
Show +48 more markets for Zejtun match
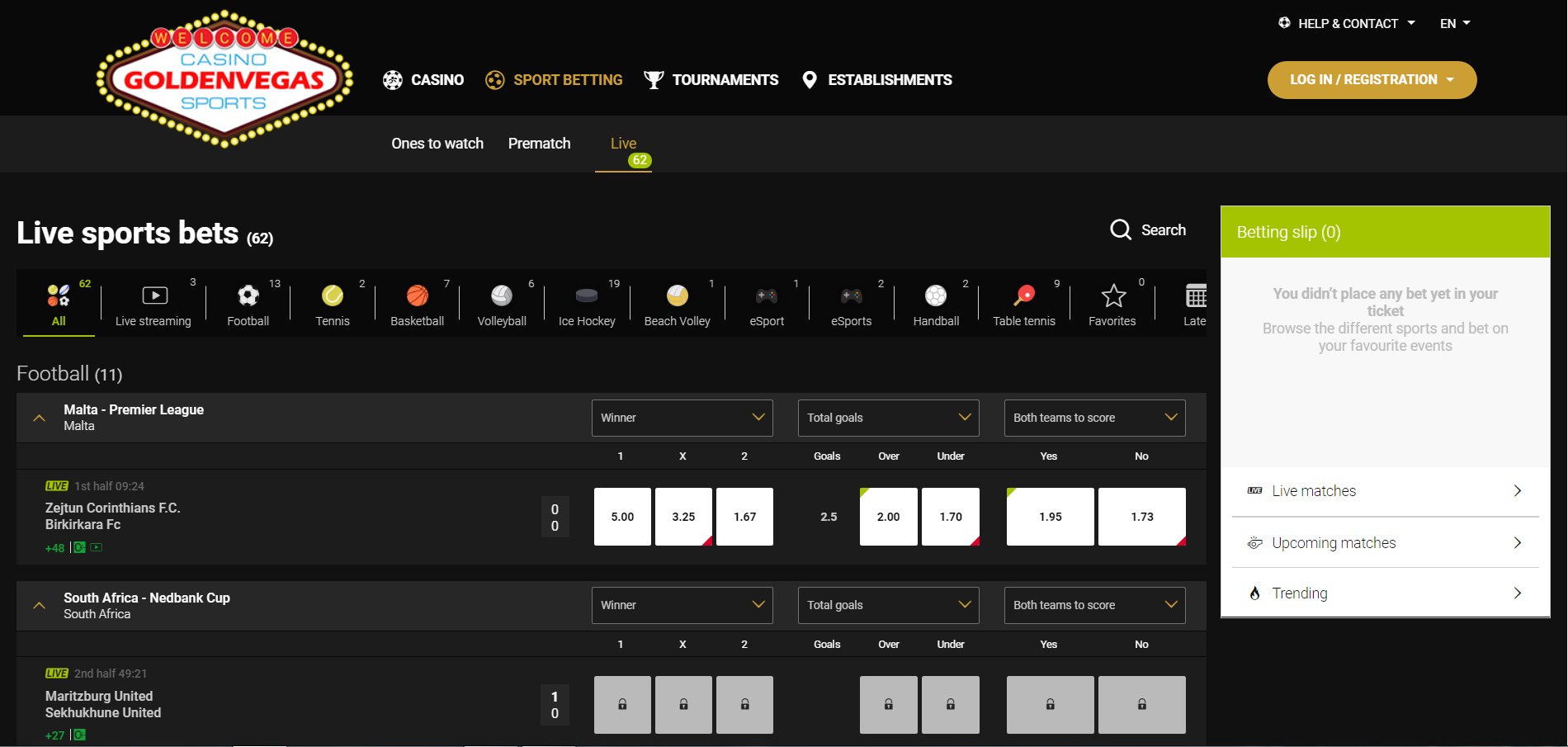pos(54,548)
